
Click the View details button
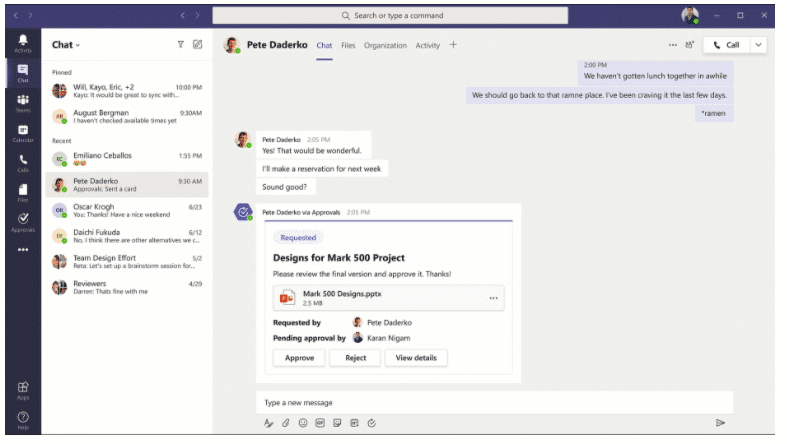point(416,357)
